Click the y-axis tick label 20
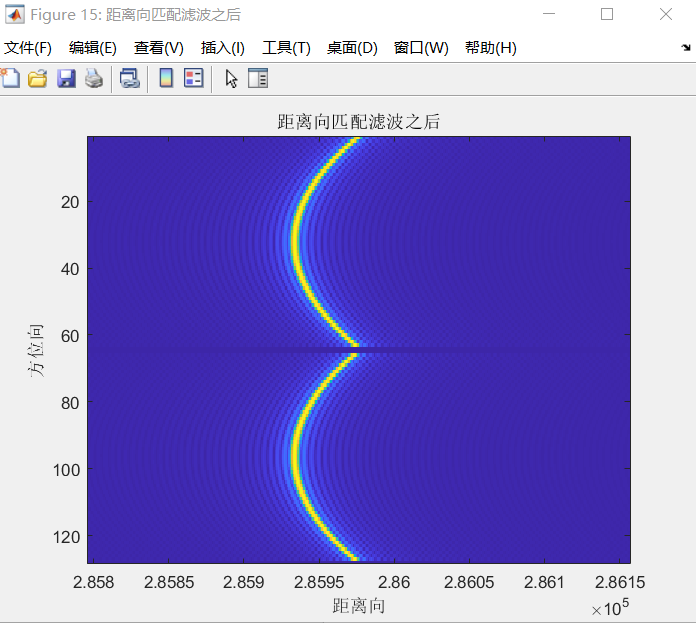 70,202
